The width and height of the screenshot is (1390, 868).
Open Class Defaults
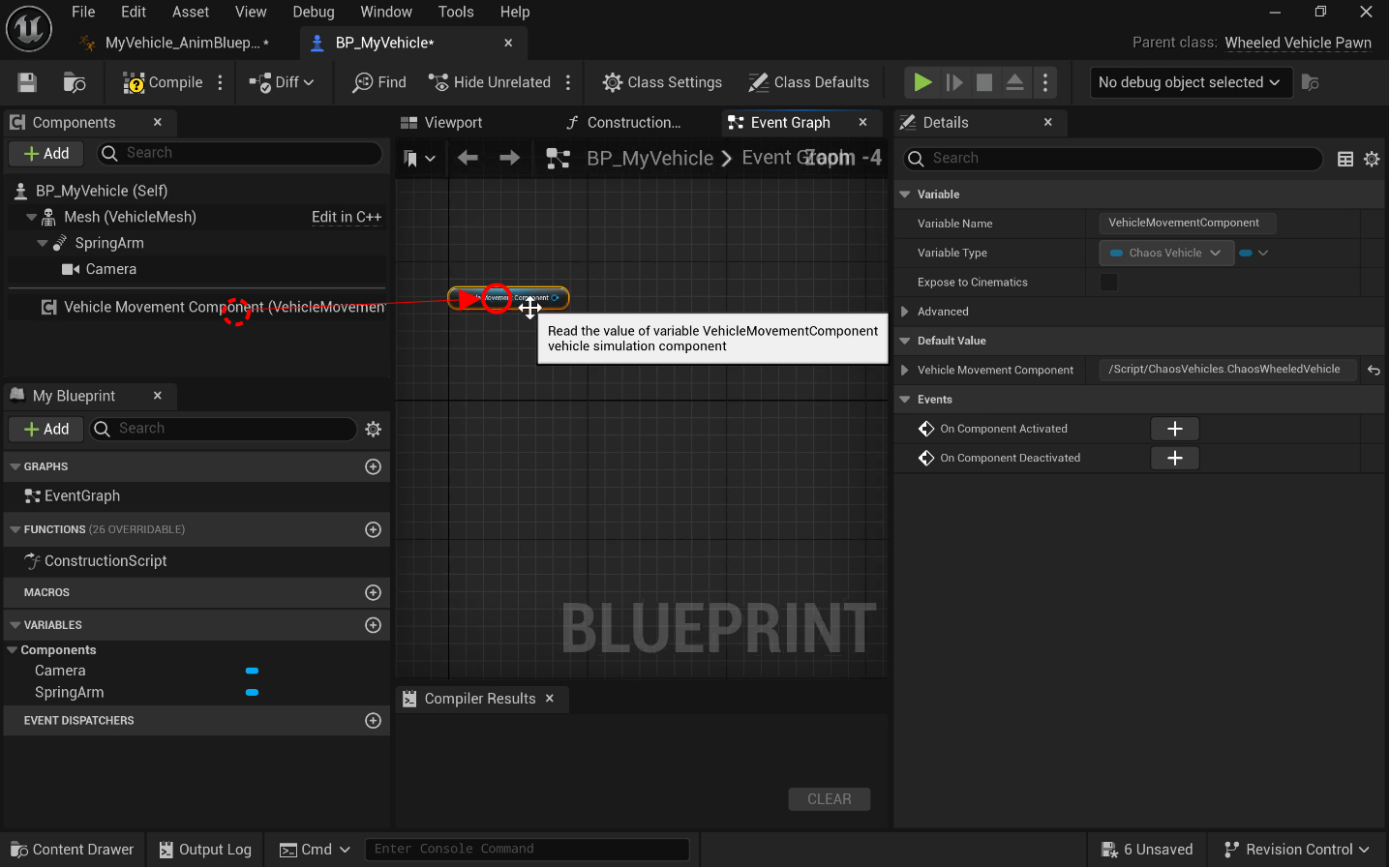[x=809, y=82]
